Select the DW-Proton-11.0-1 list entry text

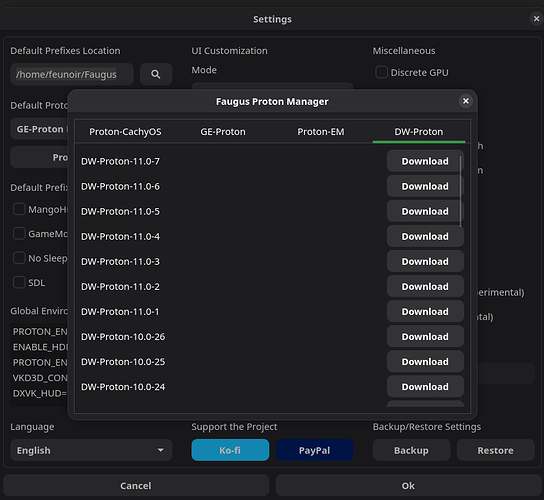[x=120, y=312]
